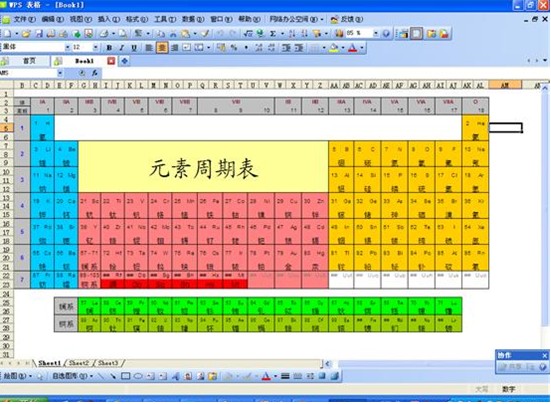Select the Oval drawing tool

(x=138, y=377)
